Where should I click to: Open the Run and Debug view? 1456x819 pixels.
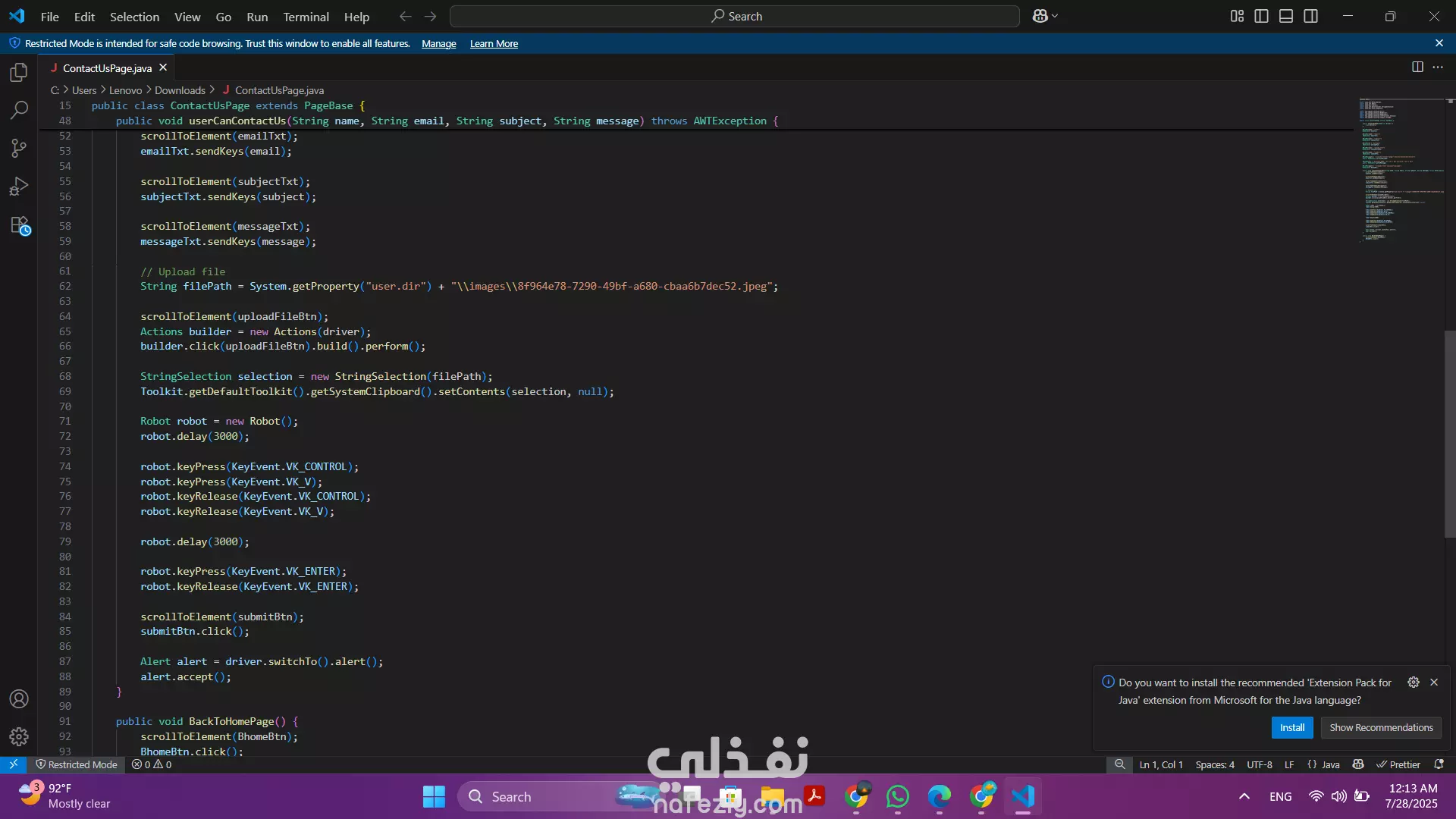[19, 187]
